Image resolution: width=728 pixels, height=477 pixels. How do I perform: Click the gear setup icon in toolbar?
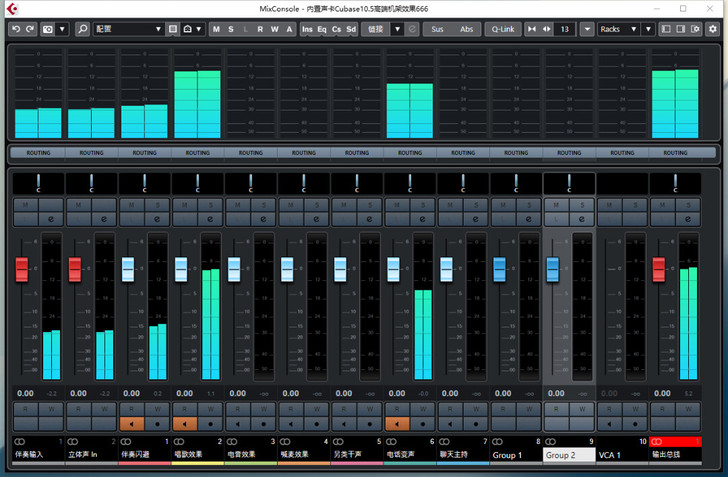coord(712,30)
